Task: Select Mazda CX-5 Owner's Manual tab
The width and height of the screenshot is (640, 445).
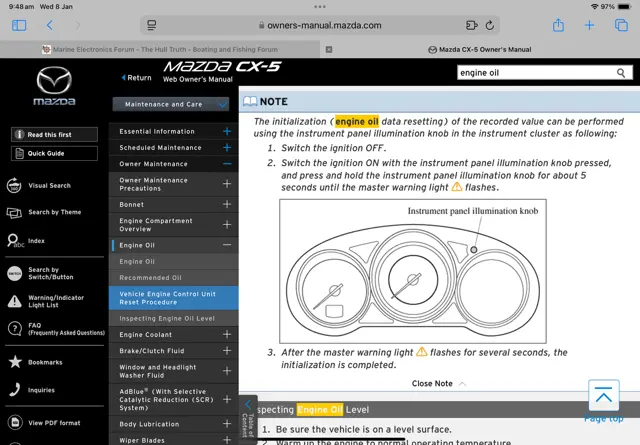Action: pos(480,49)
